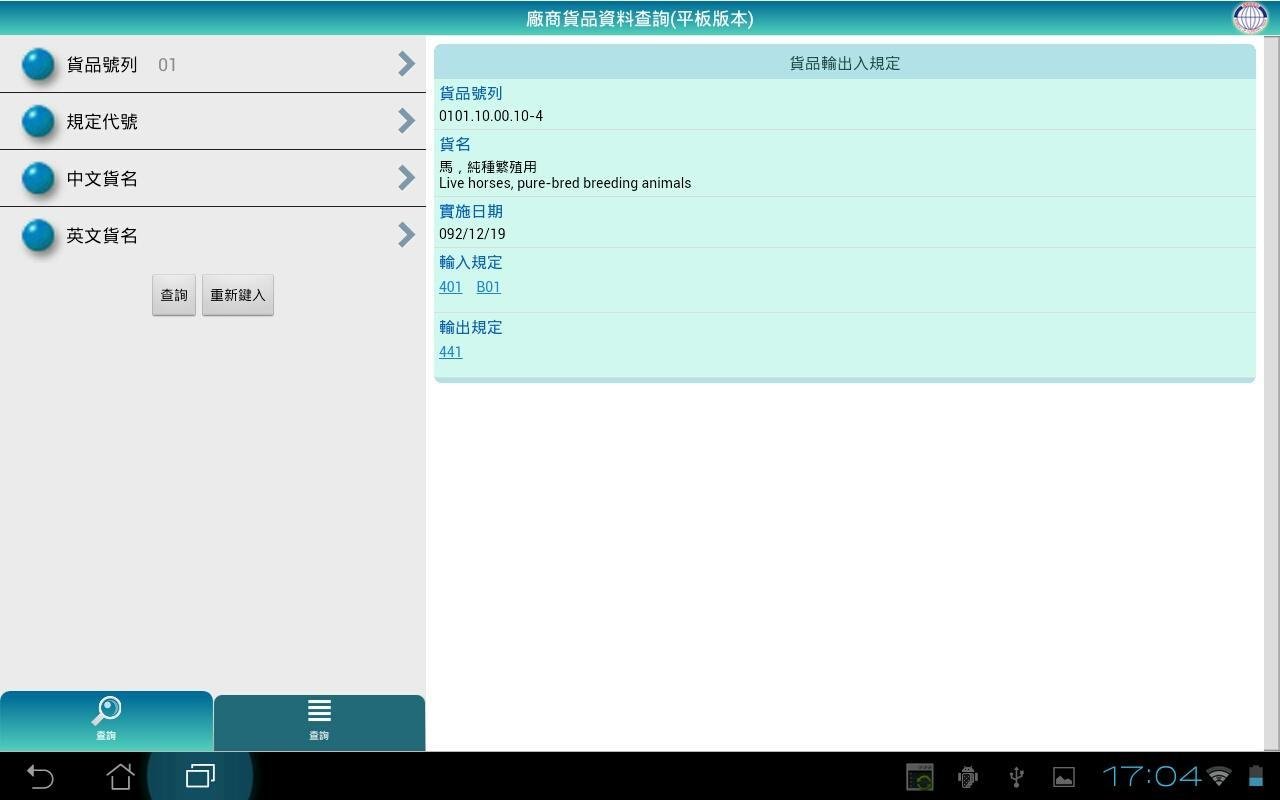Open the screenshot notification icon
Screen dimensions: 1280x800
(920, 776)
